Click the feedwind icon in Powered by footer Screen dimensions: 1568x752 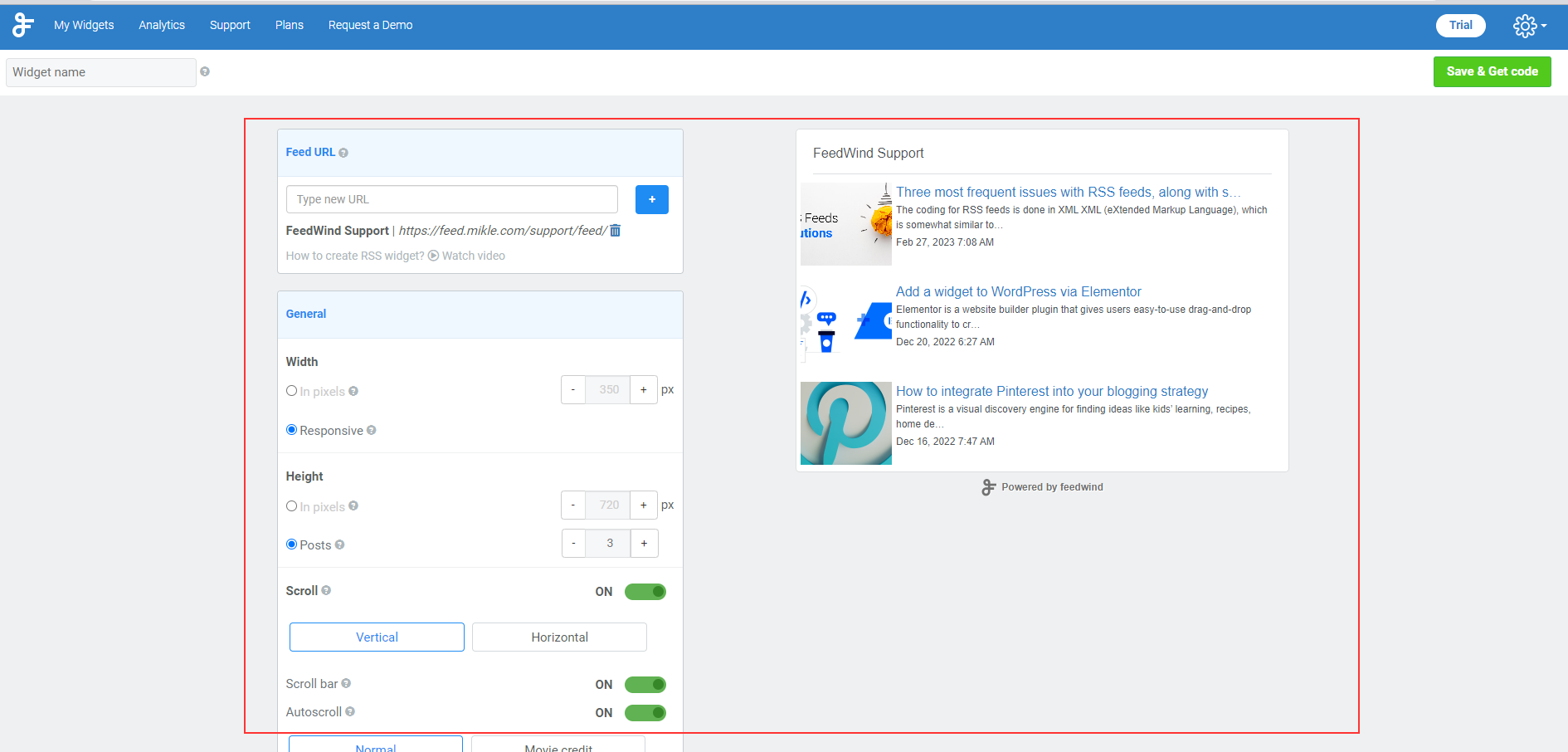coord(988,487)
